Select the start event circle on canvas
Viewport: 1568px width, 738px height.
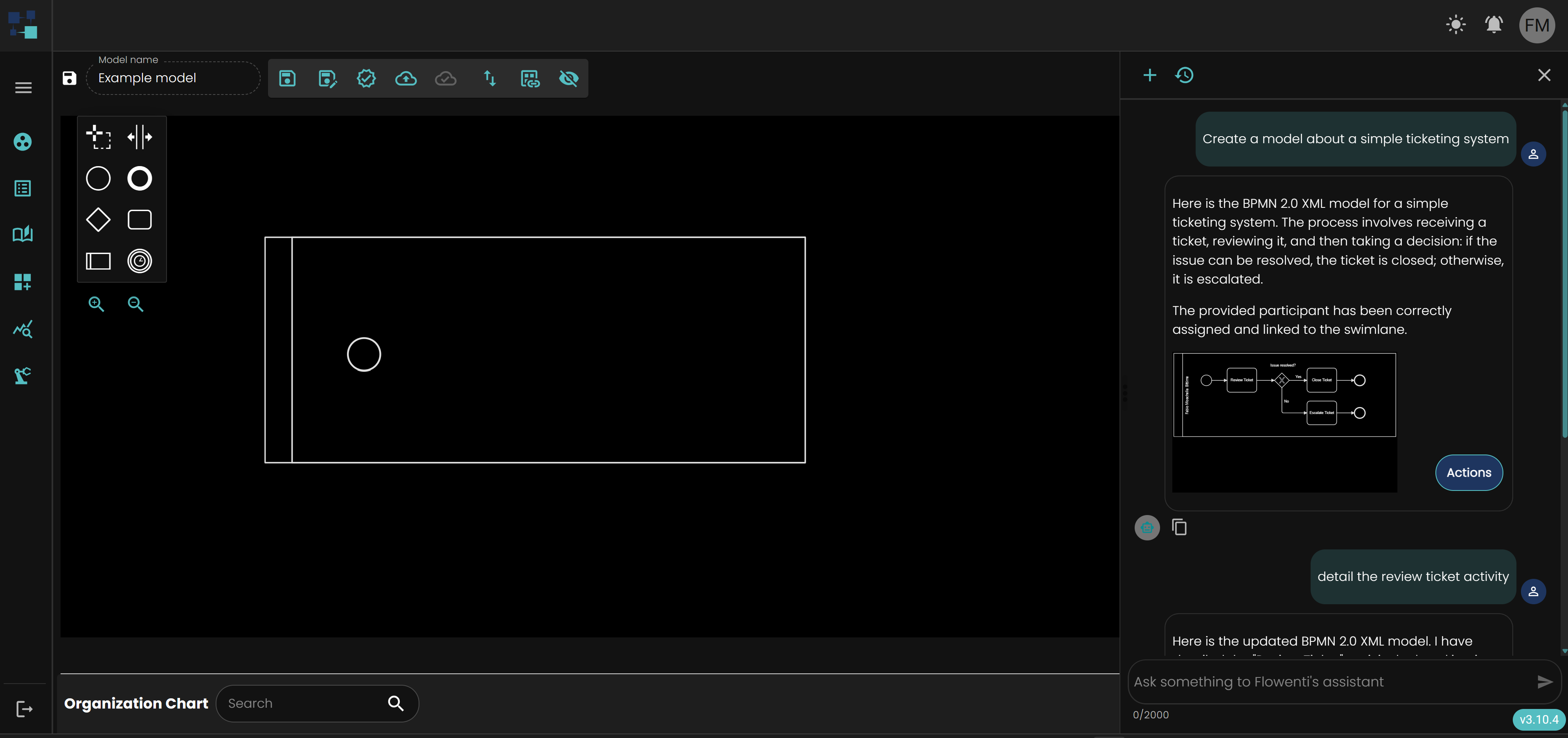(x=364, y=354)
